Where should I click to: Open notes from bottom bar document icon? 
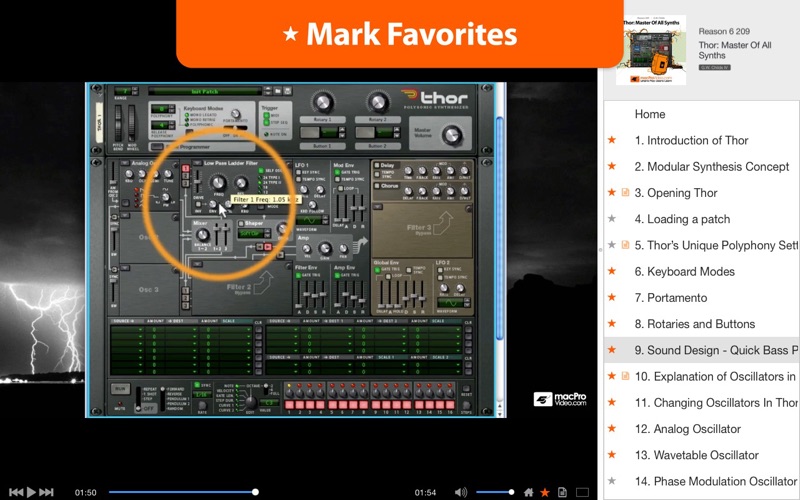point(562,492)
